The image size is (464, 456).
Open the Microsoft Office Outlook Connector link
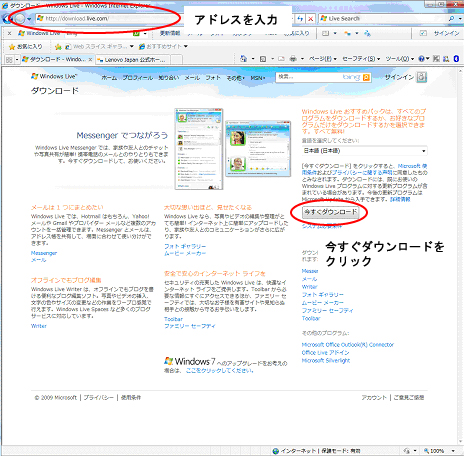point(348,345)
